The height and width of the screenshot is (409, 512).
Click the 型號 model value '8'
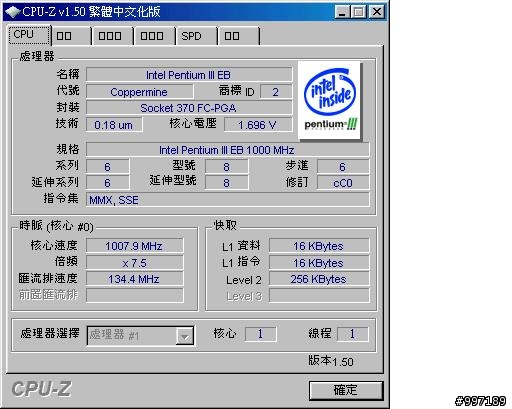coord(227,166)
